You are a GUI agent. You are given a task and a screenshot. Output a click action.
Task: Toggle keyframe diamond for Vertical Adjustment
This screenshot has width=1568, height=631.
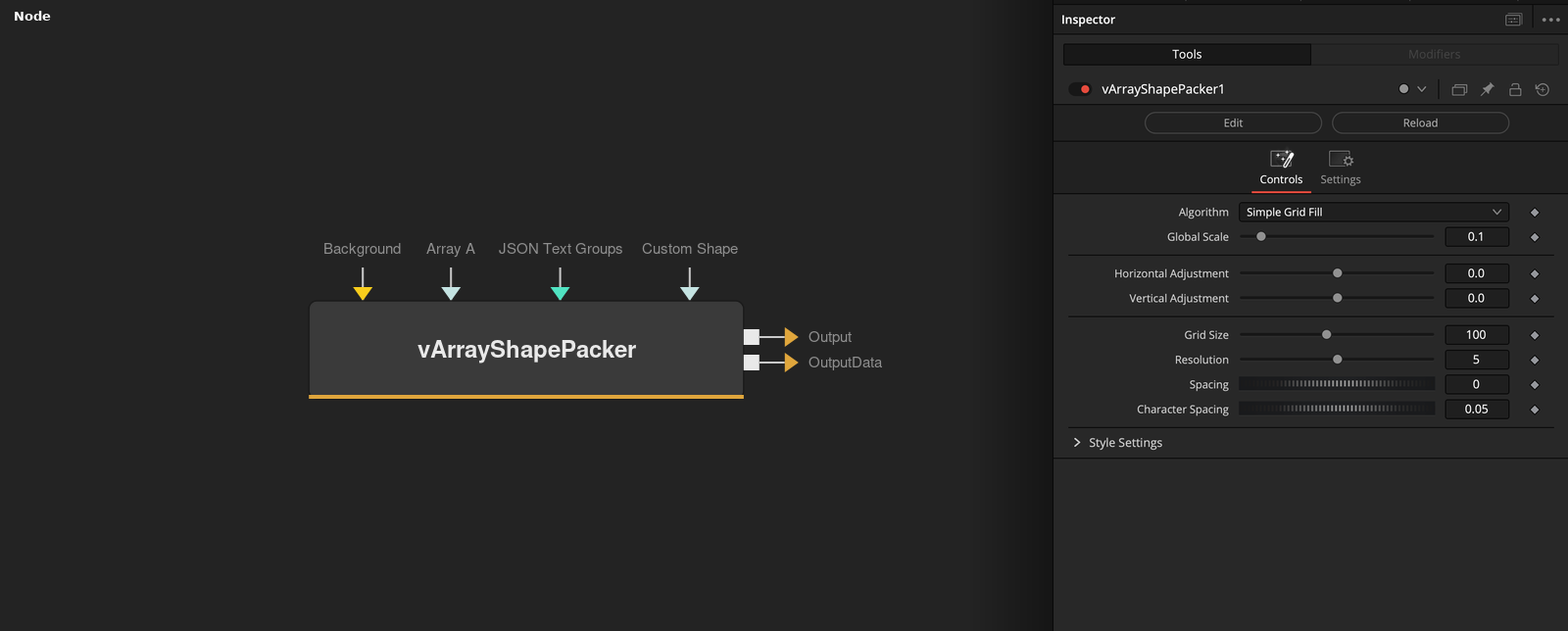pyautogui.click(x=1535, y=299)
